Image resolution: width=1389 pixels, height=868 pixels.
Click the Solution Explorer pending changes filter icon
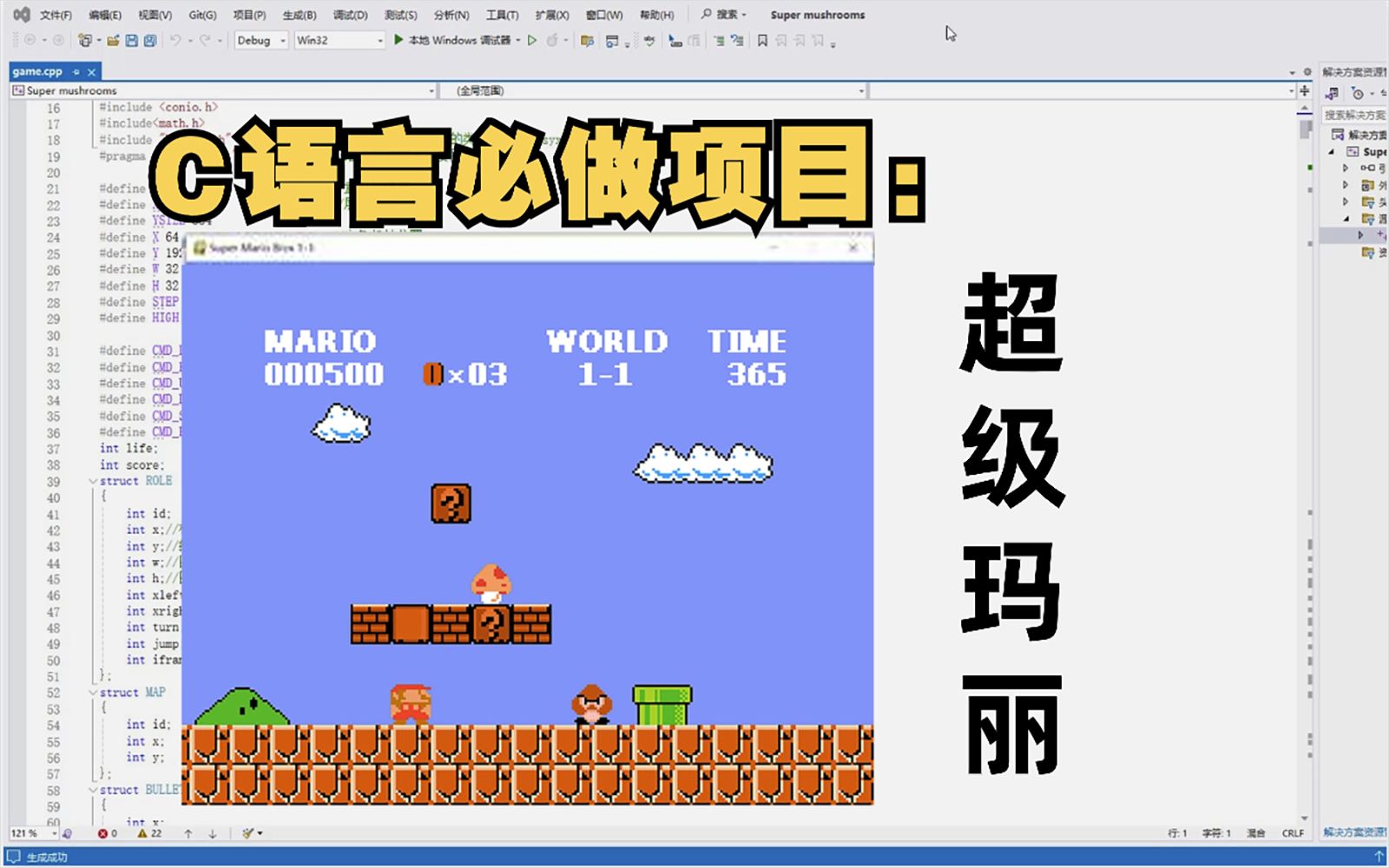coord(1358,93)
